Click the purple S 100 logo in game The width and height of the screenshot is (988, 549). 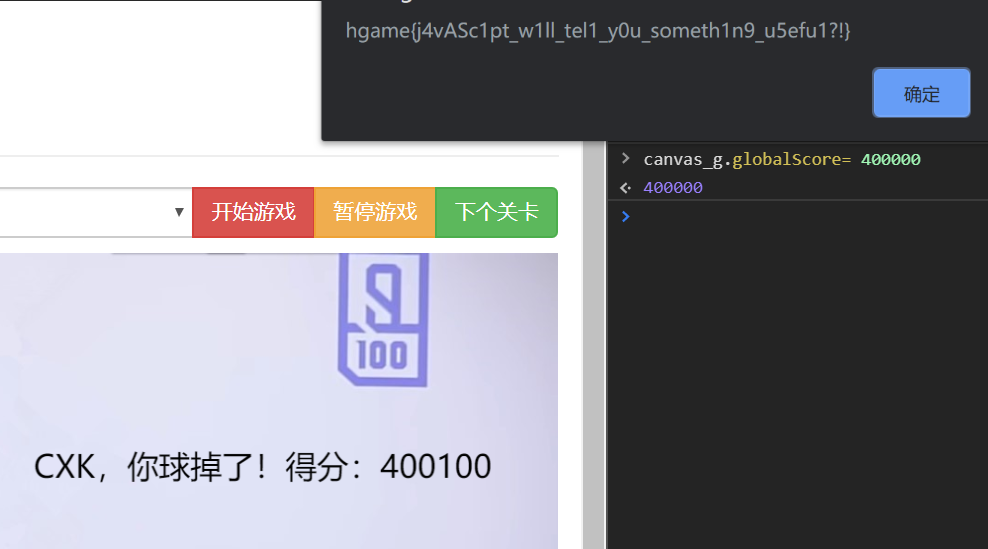pos(383,318)
